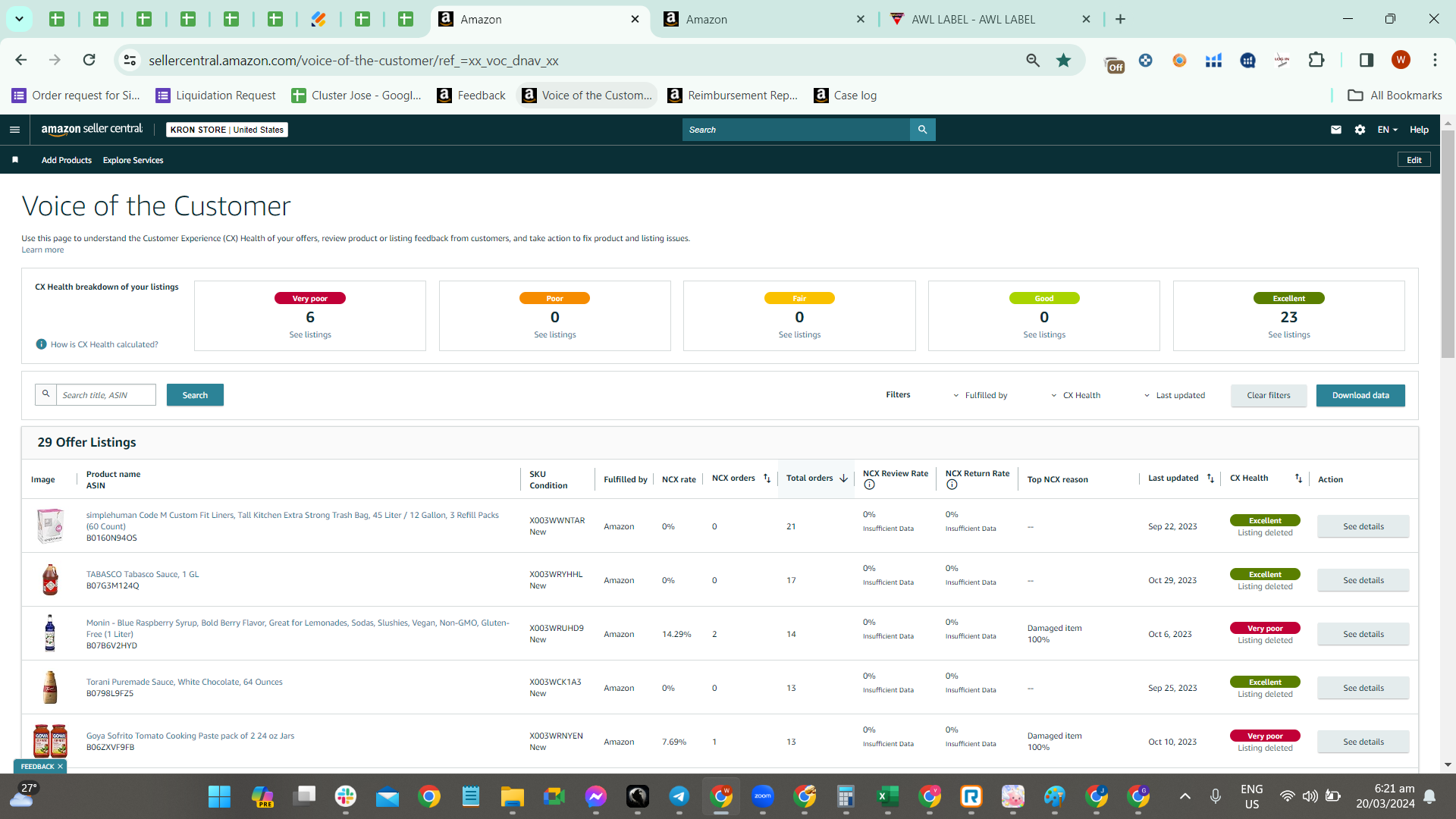Open the browser extensions puzzle icon

[1316, 60]
